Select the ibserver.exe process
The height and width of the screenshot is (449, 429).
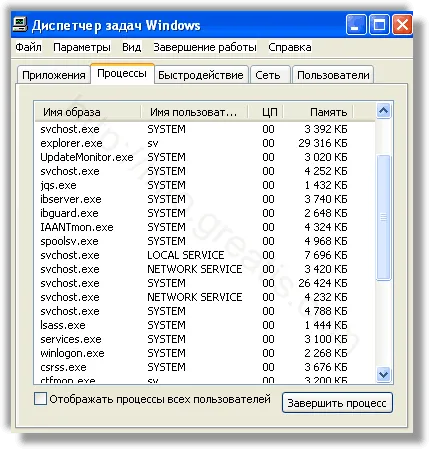pyautogui.click(x=205, y=199)
